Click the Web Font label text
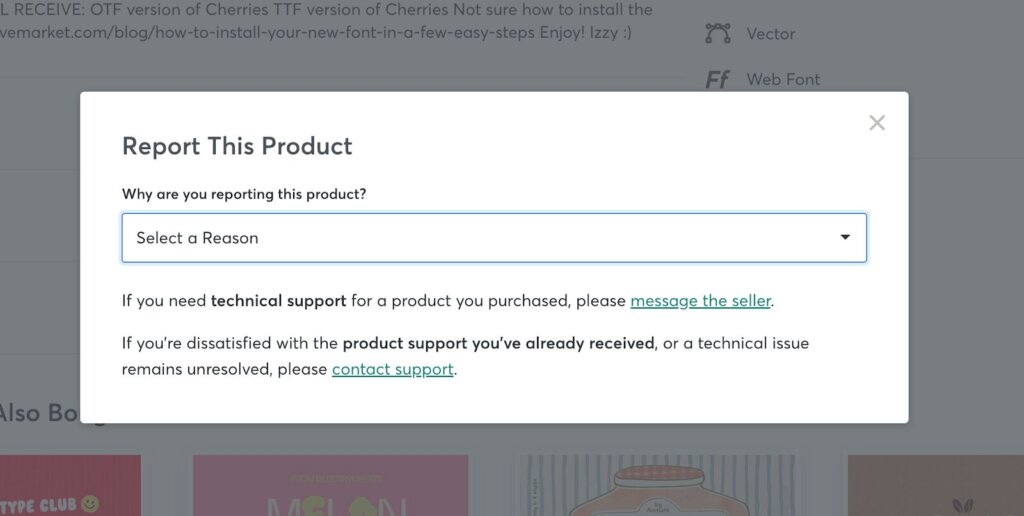The image size is (1024, 516). pos(783,79)
